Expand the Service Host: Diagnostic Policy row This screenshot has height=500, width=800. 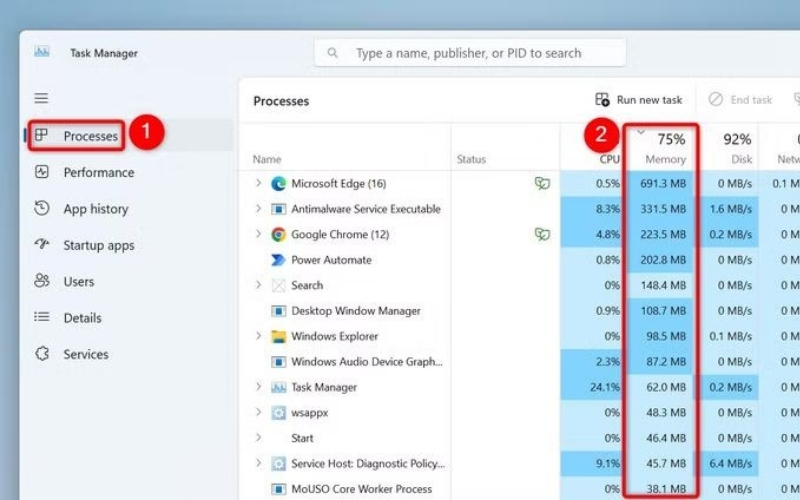[258, 464]
